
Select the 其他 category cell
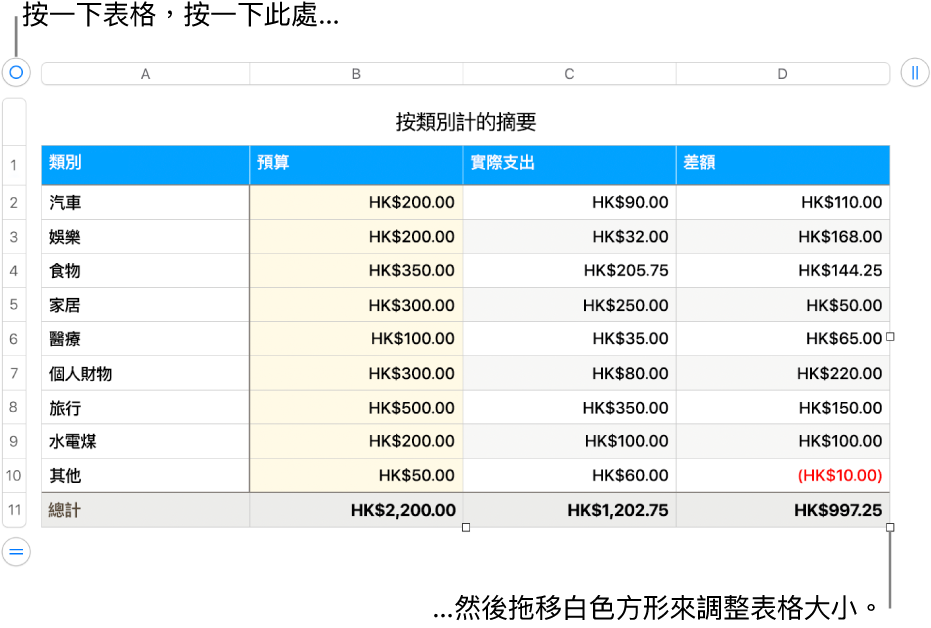[x=145, y=475]
